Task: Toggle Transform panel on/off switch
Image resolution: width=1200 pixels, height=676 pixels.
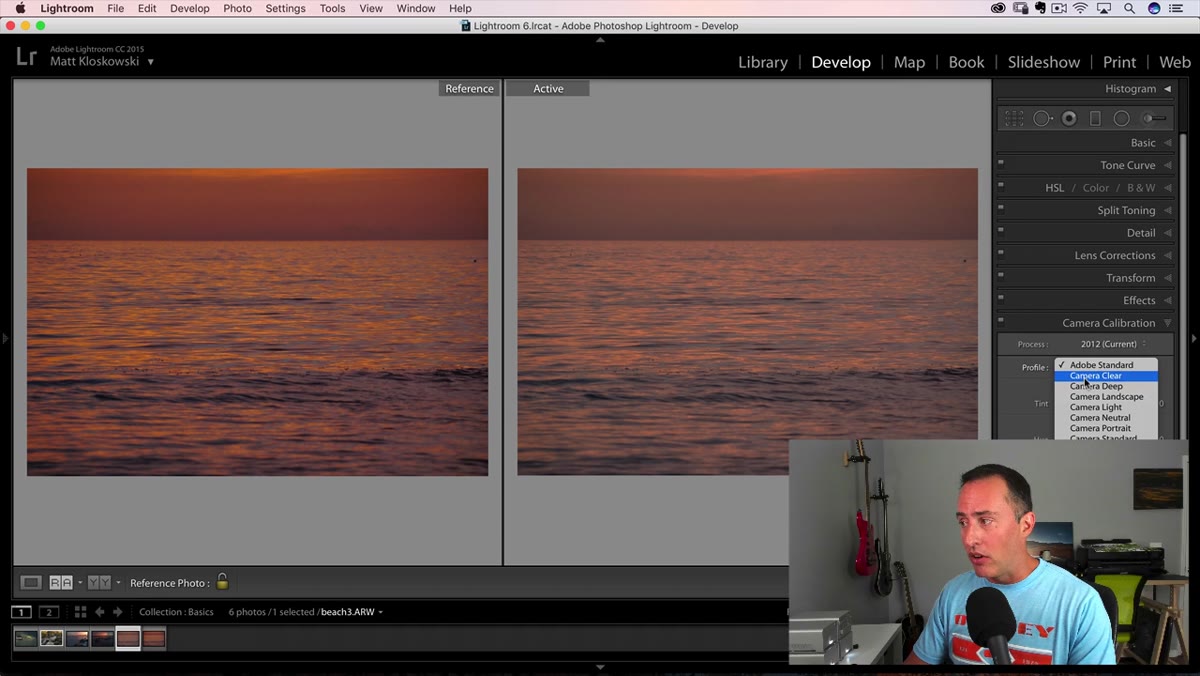Action: (1001, 275)
